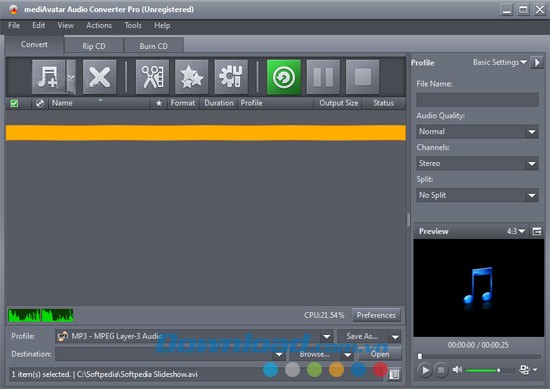Open the Channels Stereo dropdown
Screen dimensions: 550x389
pos(477,163)
